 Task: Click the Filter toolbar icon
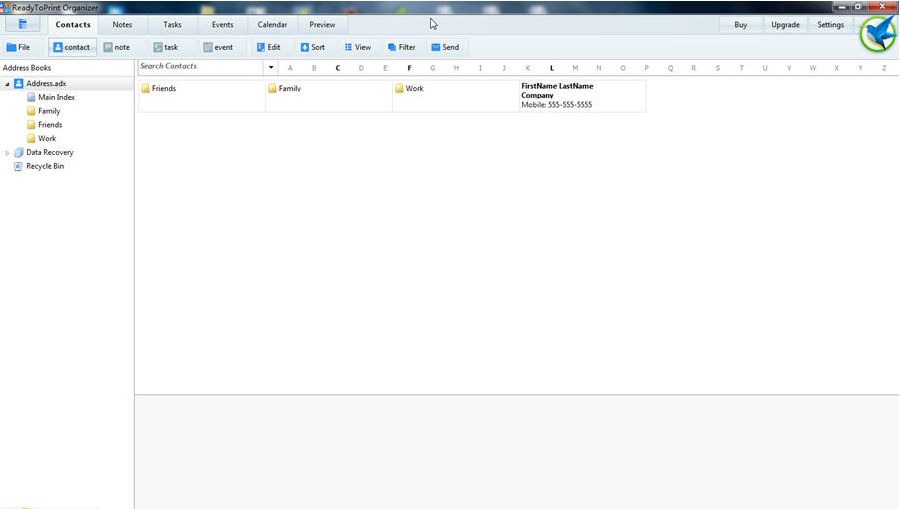(401, 47)
